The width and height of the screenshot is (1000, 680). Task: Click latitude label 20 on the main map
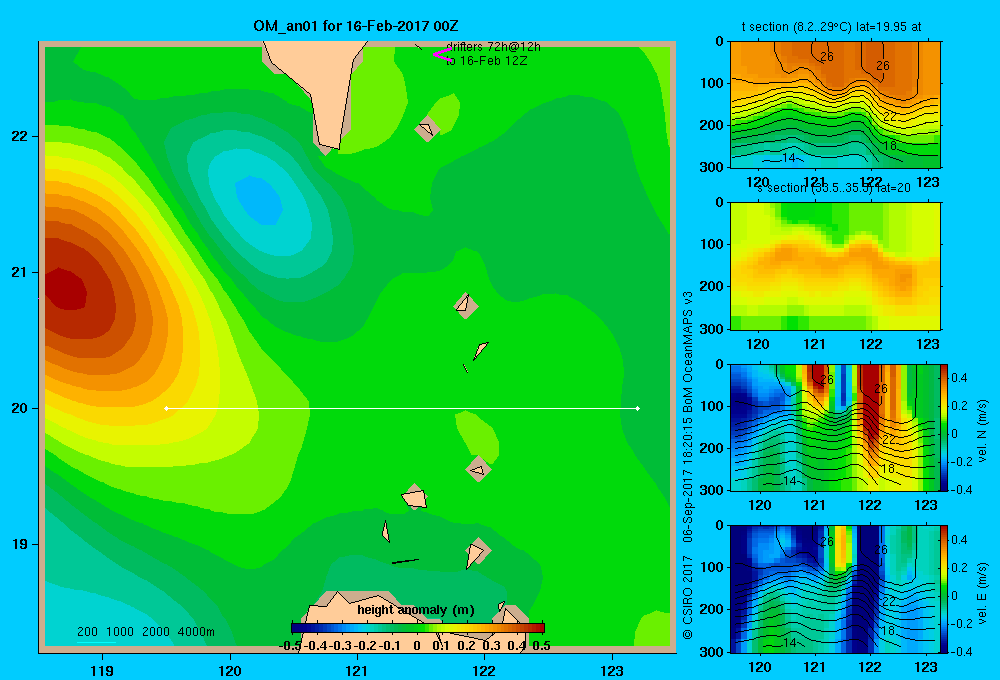[19, 408]
